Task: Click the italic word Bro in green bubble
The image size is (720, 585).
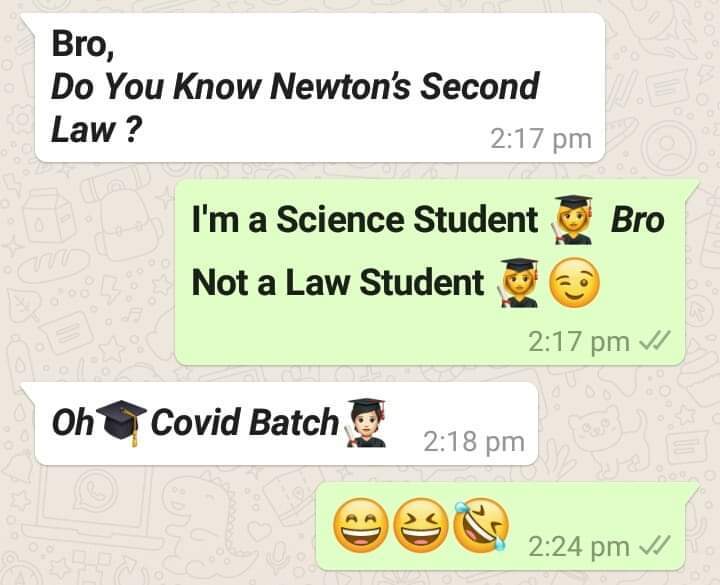Action: (637, 220)
